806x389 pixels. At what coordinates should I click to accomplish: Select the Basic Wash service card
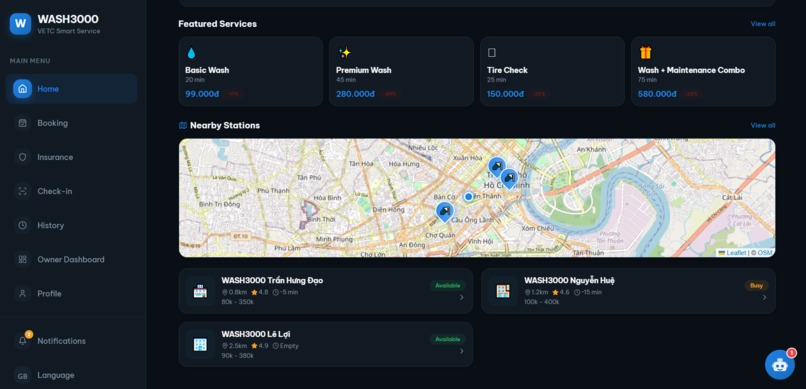250,71
